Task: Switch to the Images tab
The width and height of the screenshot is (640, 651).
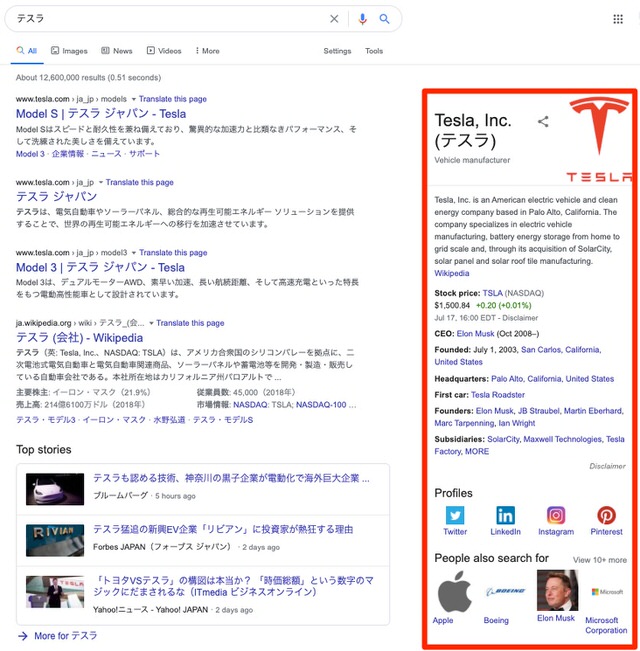Action: point(69,51)
